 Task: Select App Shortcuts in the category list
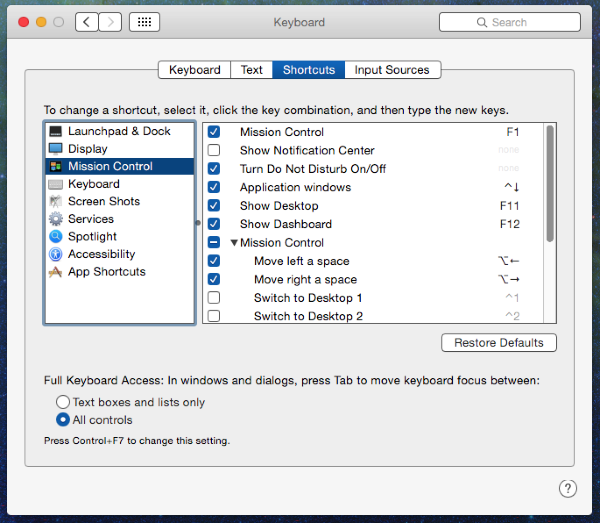[x=120, y=272]
